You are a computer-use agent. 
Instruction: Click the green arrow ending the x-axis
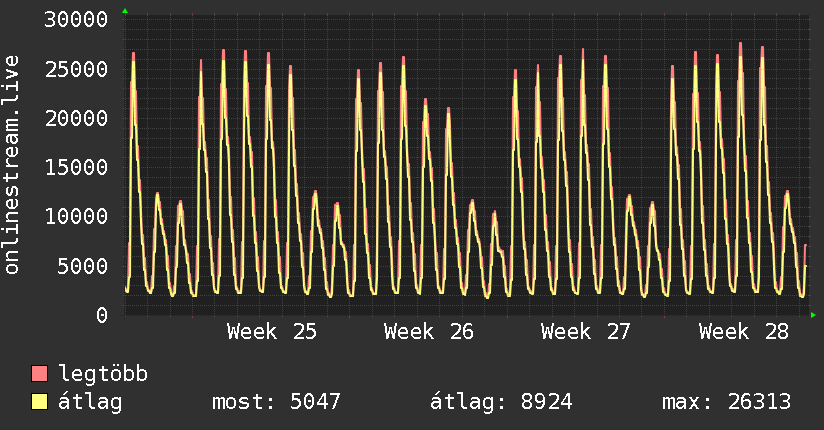[813, 315]
